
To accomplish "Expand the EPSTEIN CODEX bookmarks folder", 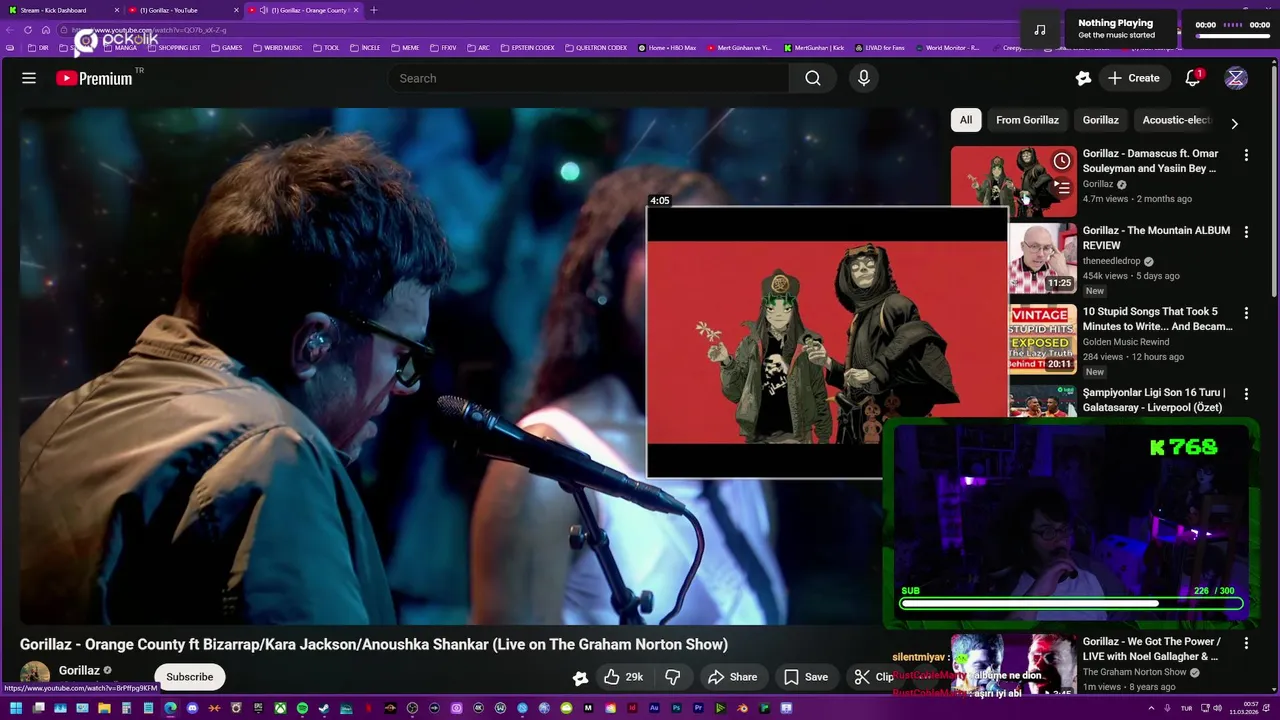I will tap(528, 48).
